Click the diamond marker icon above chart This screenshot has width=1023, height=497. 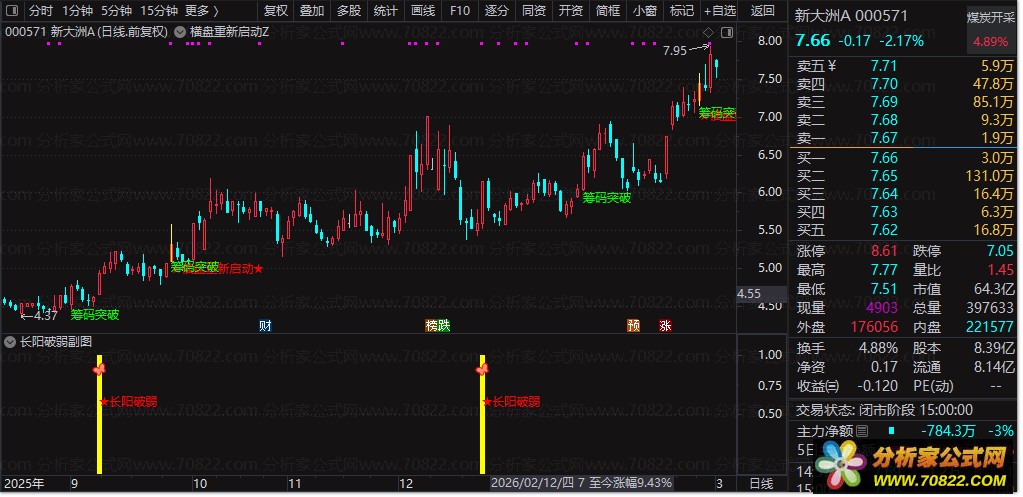point(709,31)
